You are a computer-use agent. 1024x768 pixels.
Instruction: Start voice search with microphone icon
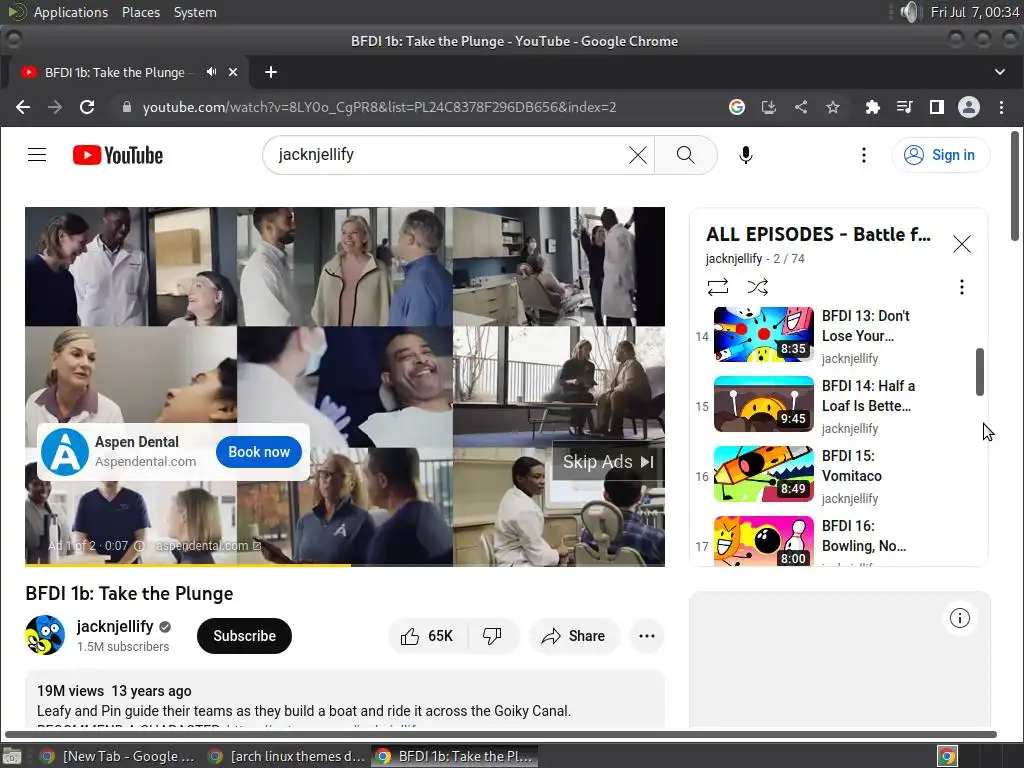pos(745,155)
